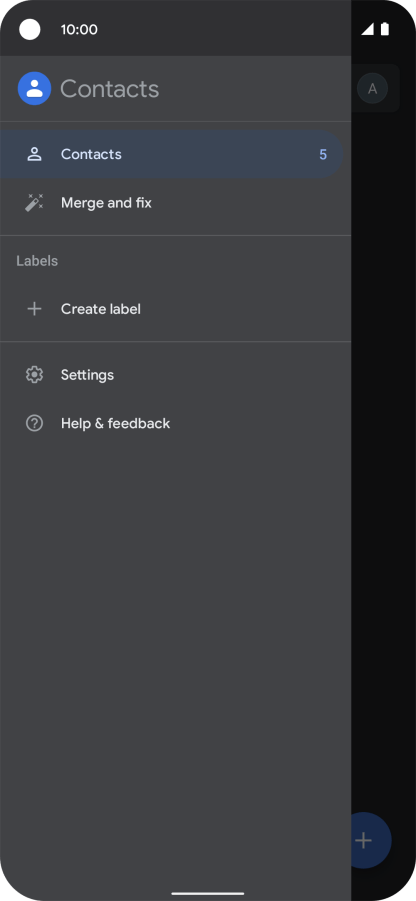The image size is (416, 901).
Task: Click the Help question mark icon
Action: 34,423
